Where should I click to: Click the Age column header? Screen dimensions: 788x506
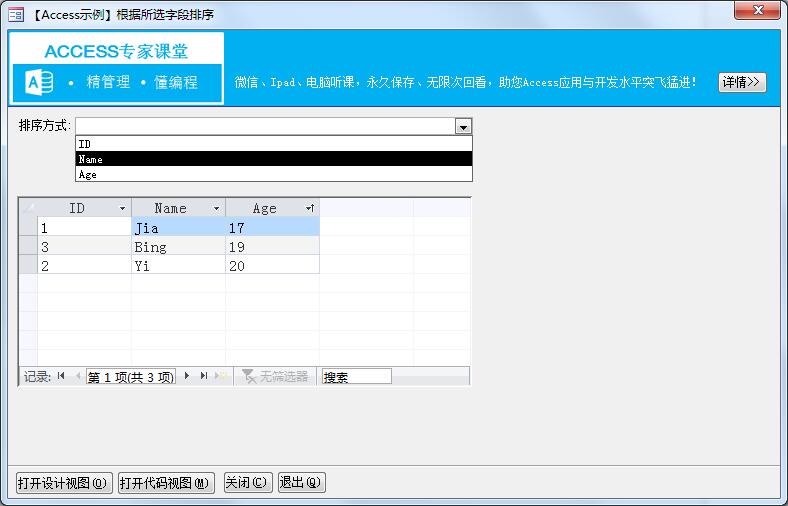point(272,208)
